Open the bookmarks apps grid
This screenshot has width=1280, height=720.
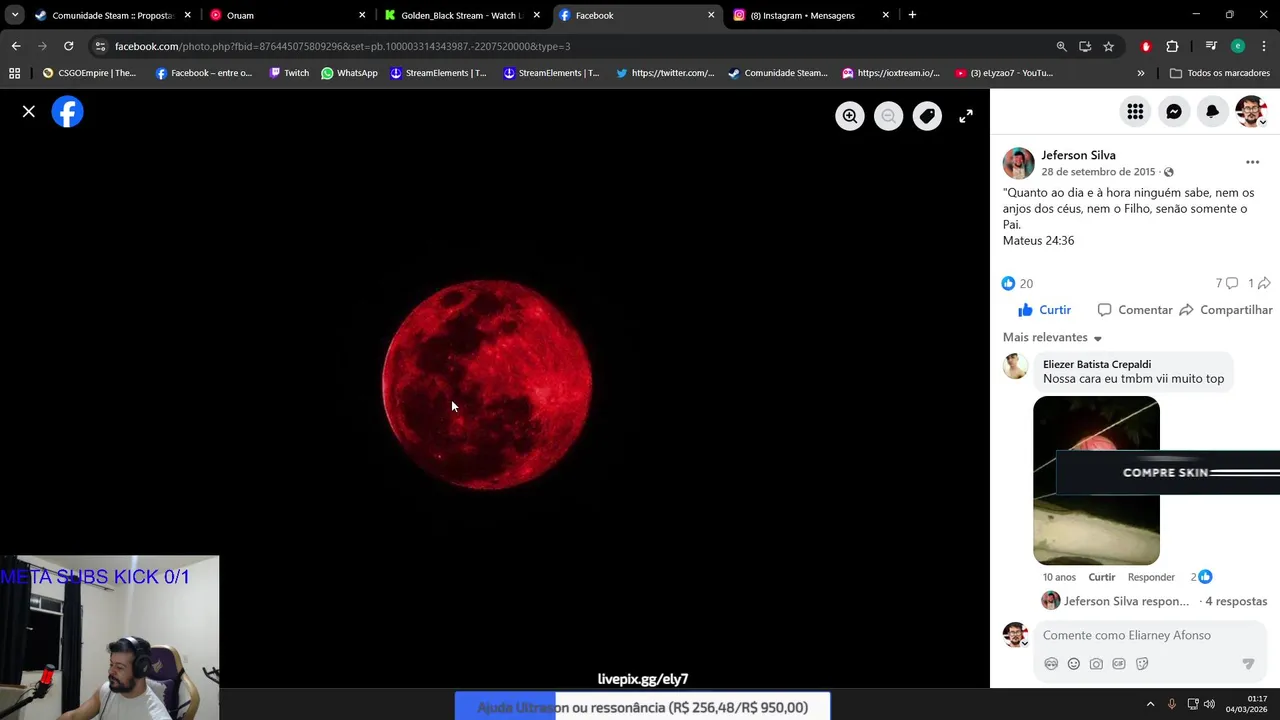[14, 73]
